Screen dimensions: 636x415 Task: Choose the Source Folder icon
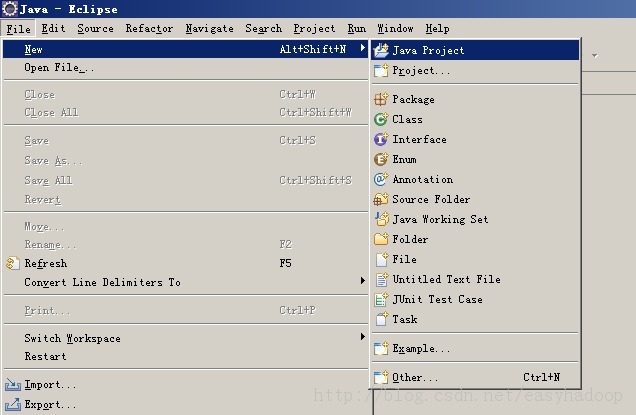[x=381, y=199]
